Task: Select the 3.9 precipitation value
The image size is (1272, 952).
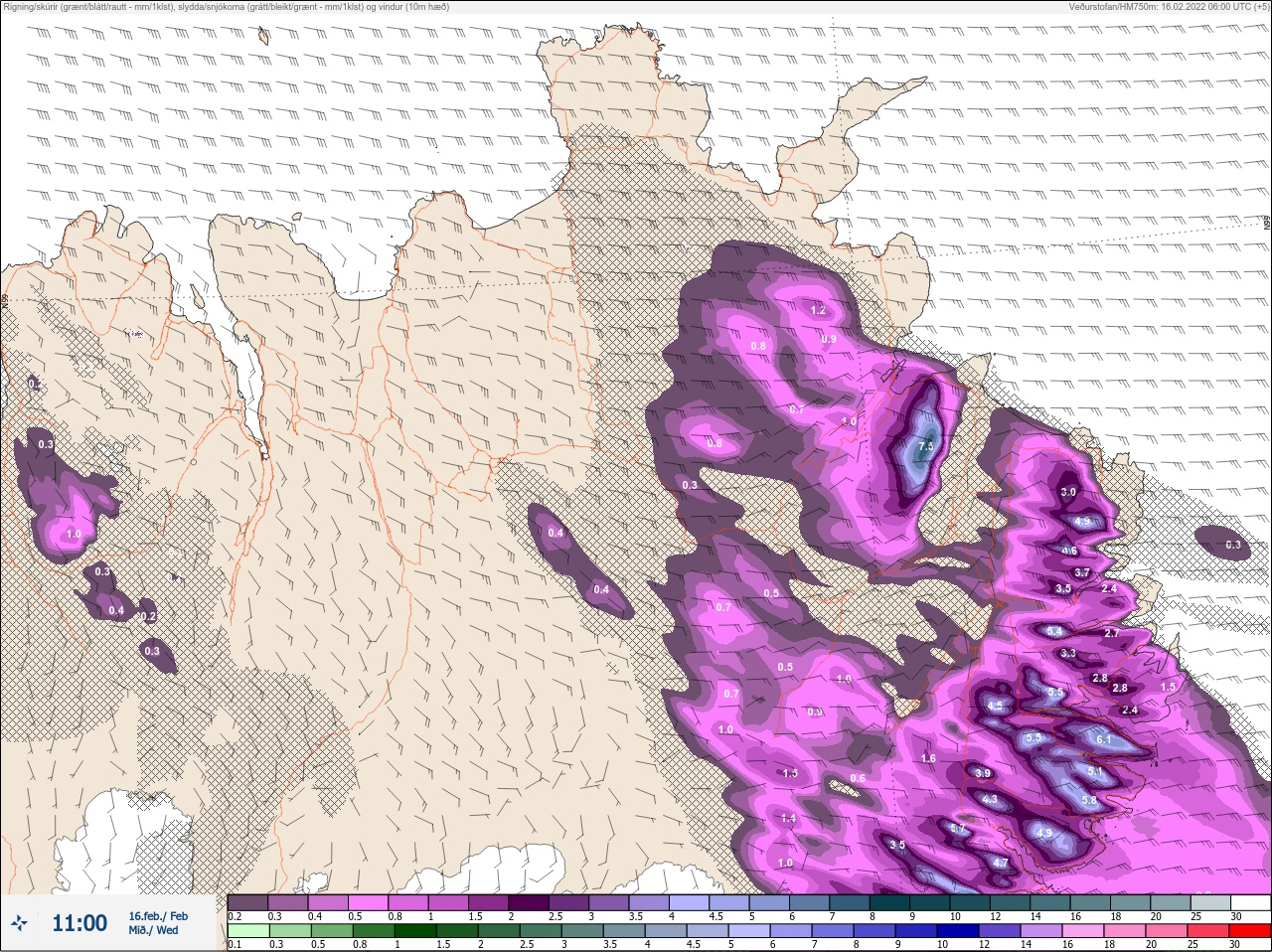Action: 983,773
